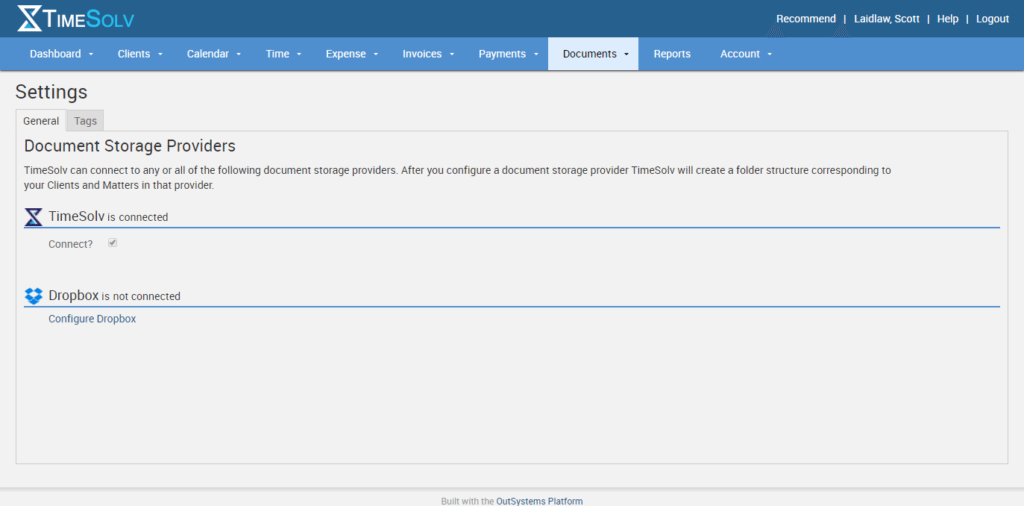Image resolution: width=1024 pixels, height=506 pixels.
Task: Open the Expense menu
Action: (346, 54)
